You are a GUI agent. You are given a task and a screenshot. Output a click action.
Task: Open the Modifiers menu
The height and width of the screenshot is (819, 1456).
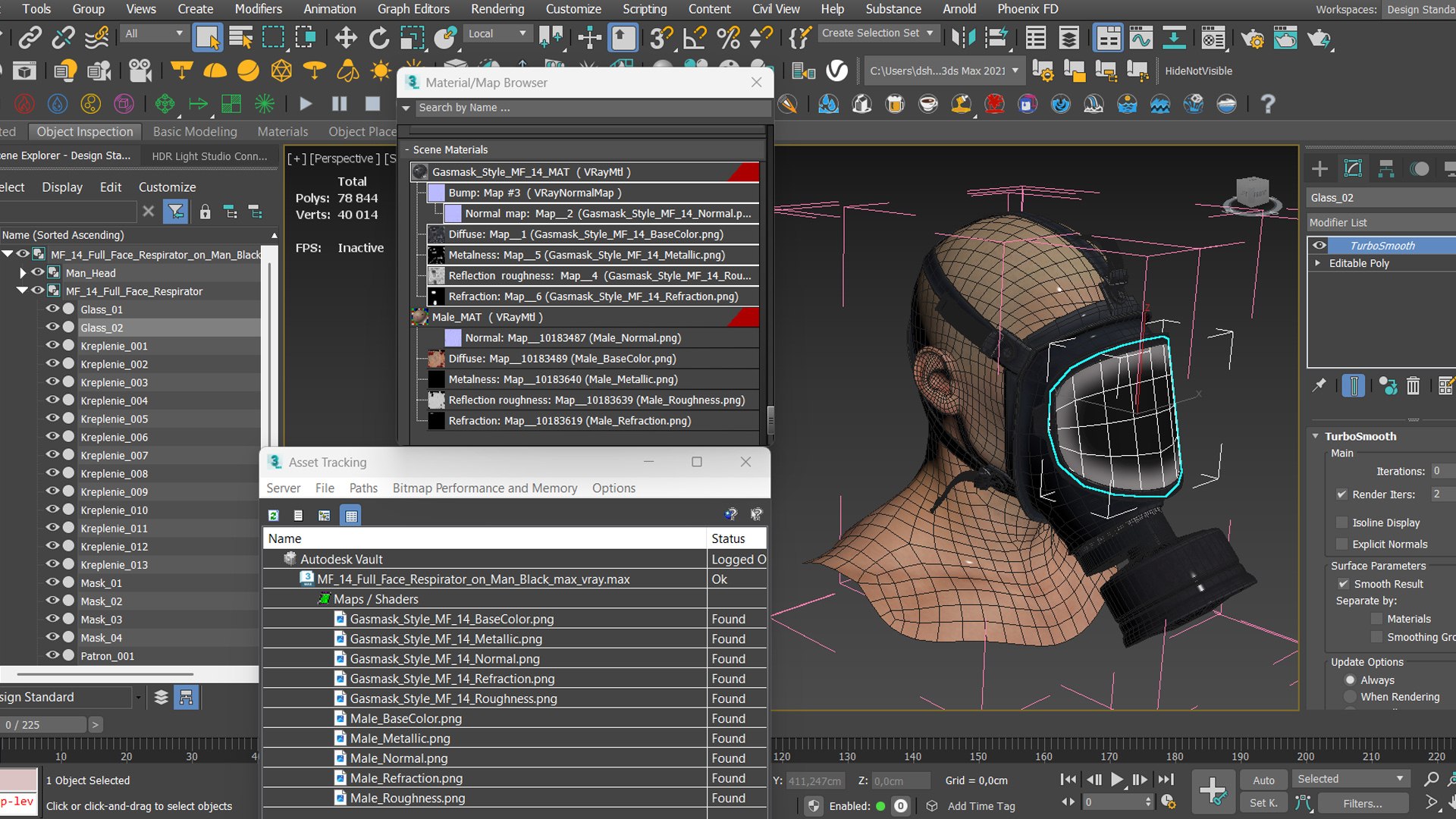coord(258,9)
